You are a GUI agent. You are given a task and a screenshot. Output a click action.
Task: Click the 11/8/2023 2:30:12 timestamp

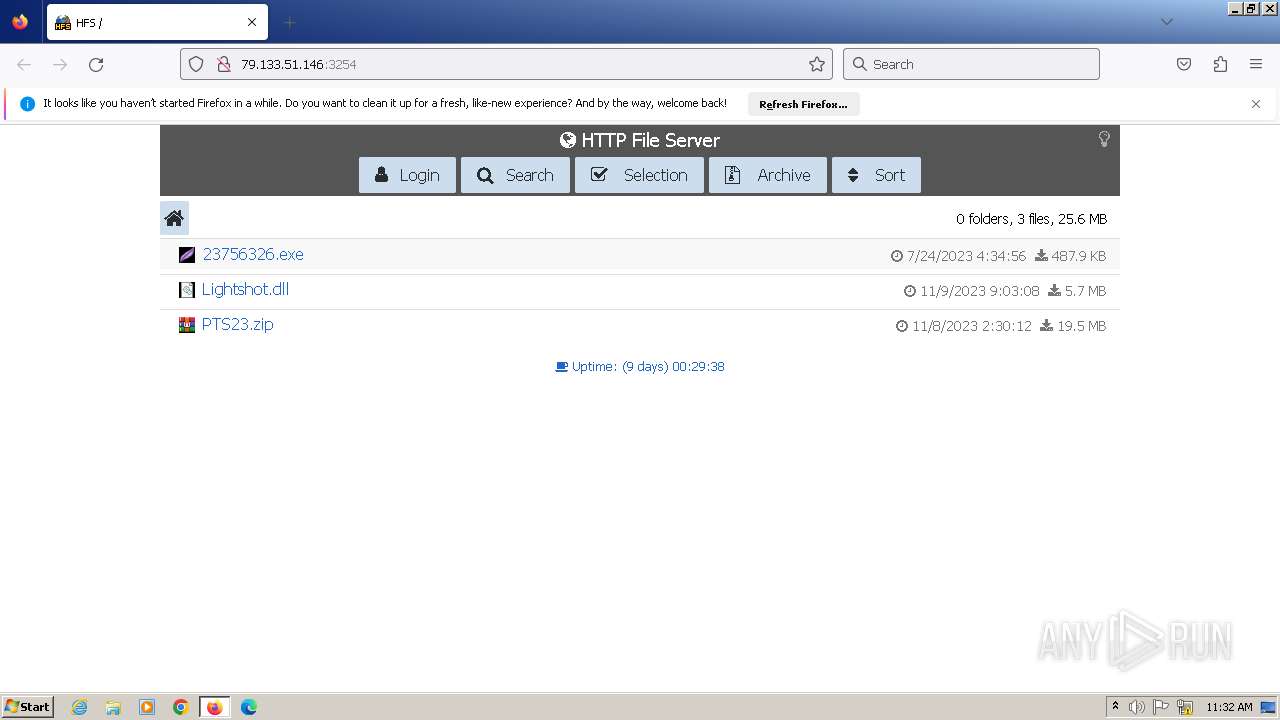[x=971, y=326]
